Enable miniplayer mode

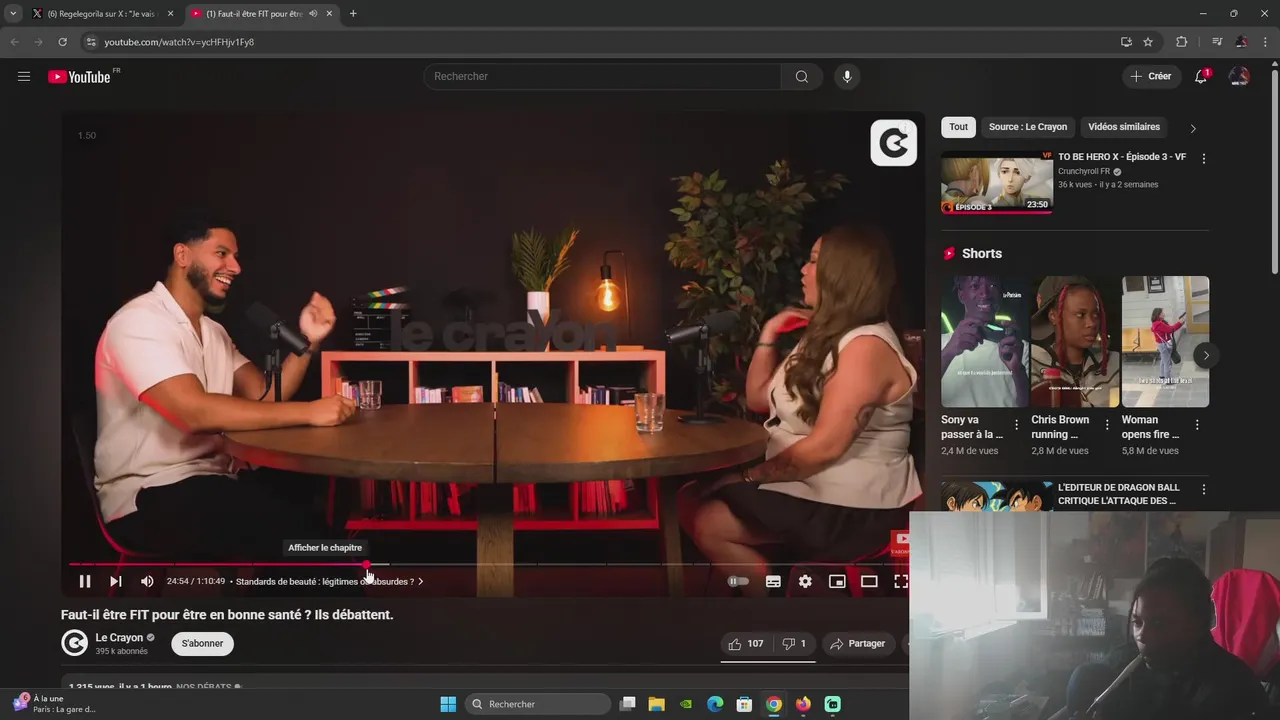[x=837, y=581]
